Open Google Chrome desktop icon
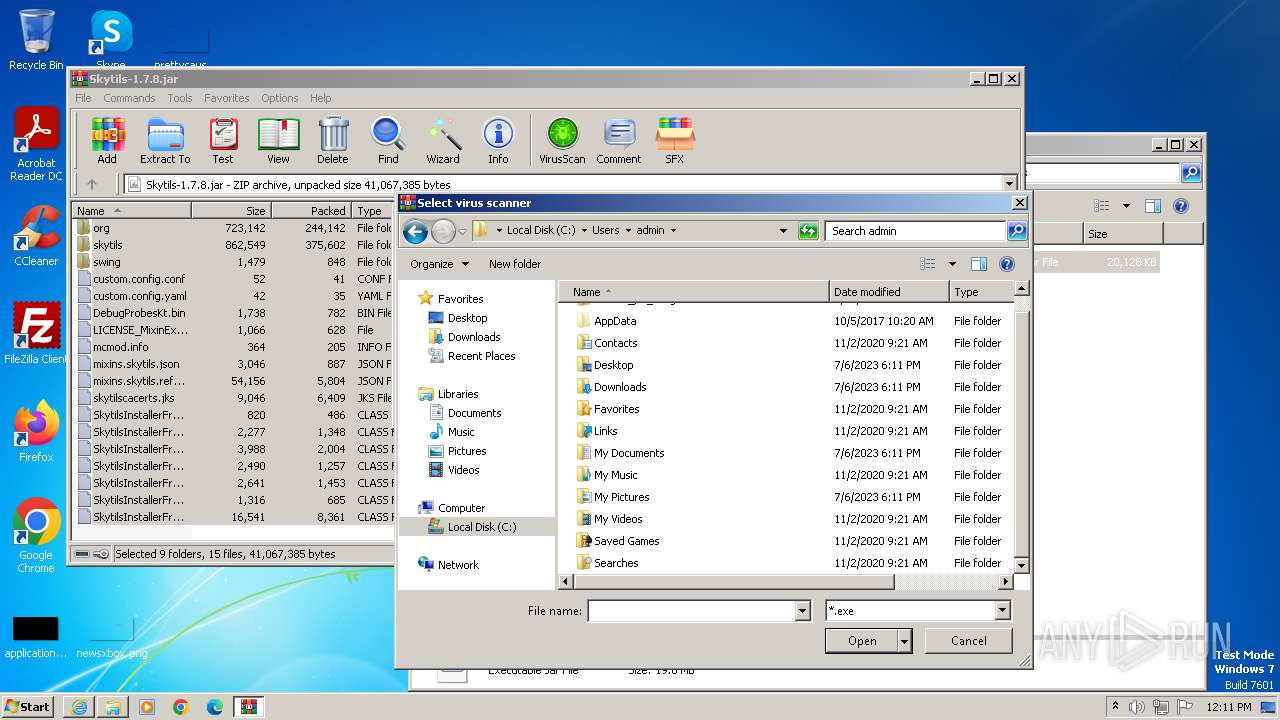Viewport: 1280px width, 720px height. click(x=36, y=535)
